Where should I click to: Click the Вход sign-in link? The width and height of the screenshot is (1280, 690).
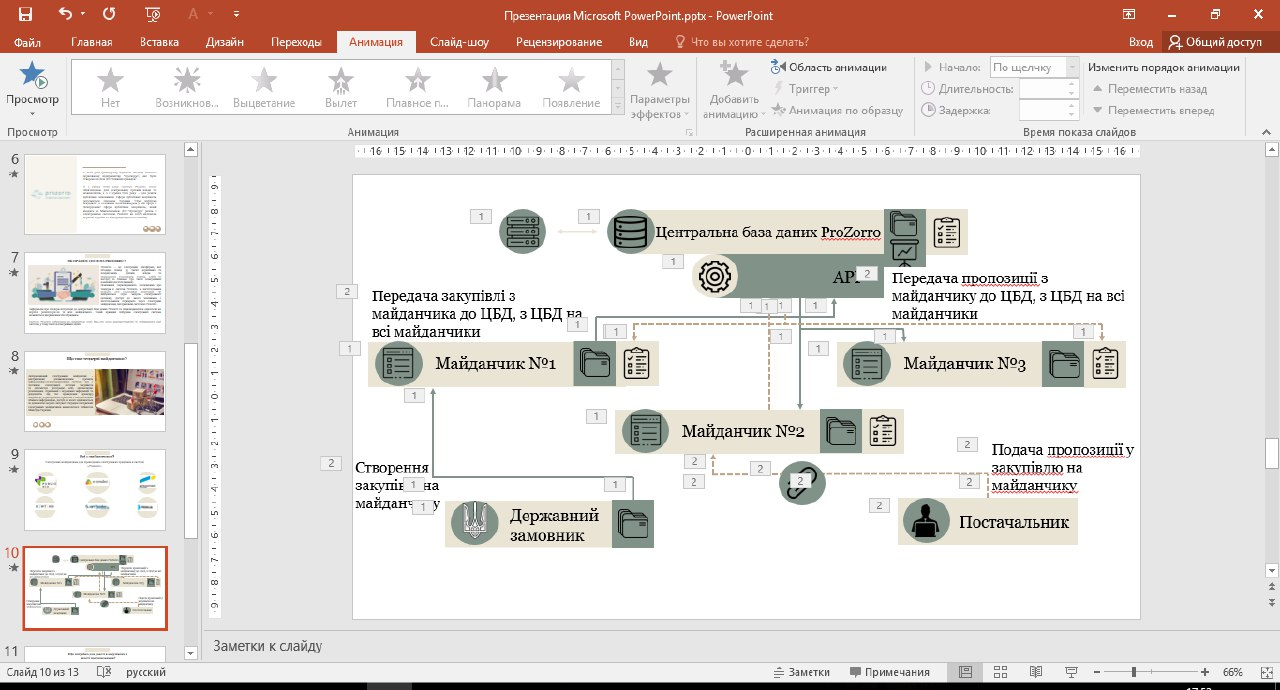click(1141, 42)
